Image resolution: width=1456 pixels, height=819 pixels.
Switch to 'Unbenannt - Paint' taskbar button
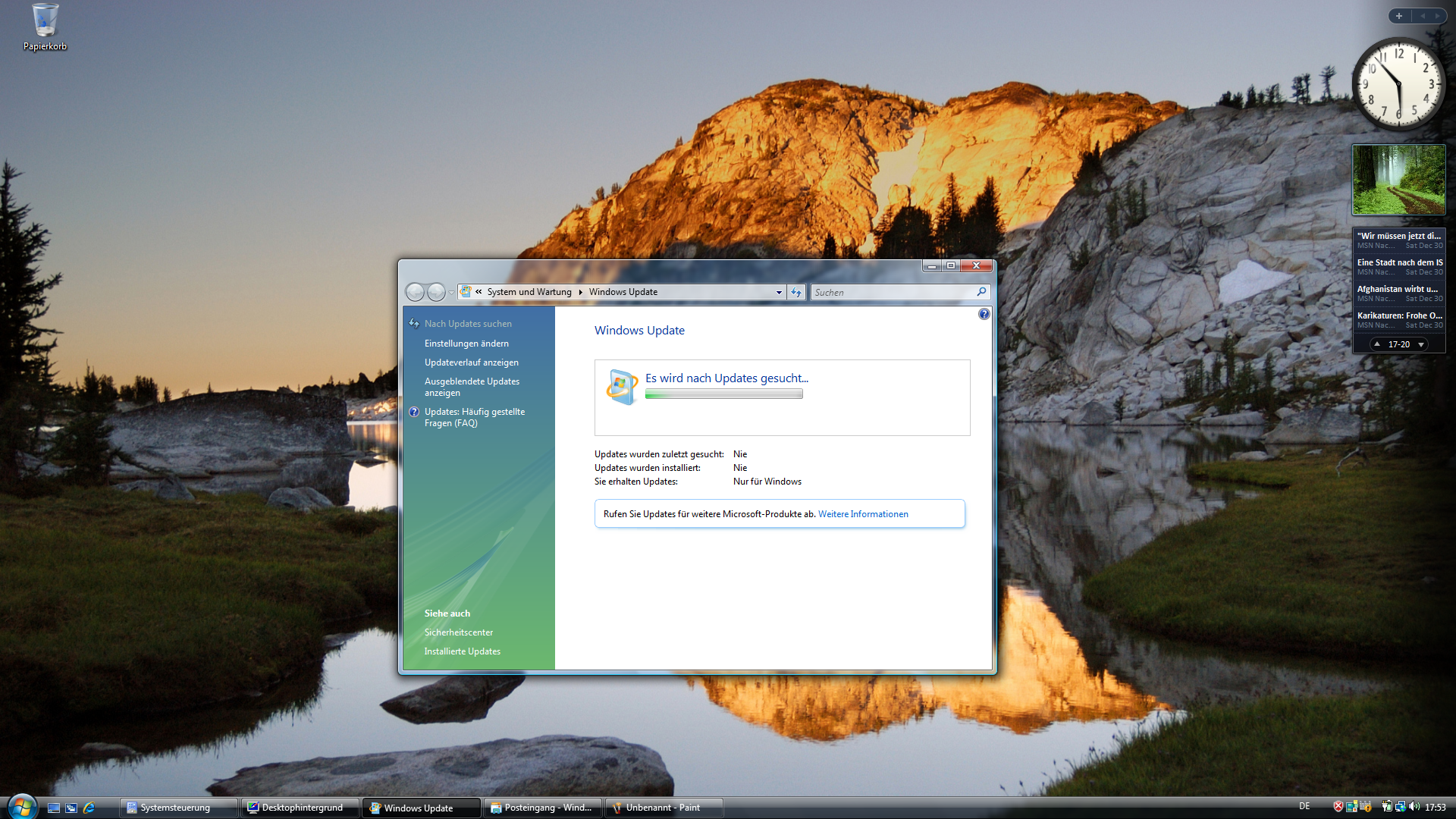(664, 808)
